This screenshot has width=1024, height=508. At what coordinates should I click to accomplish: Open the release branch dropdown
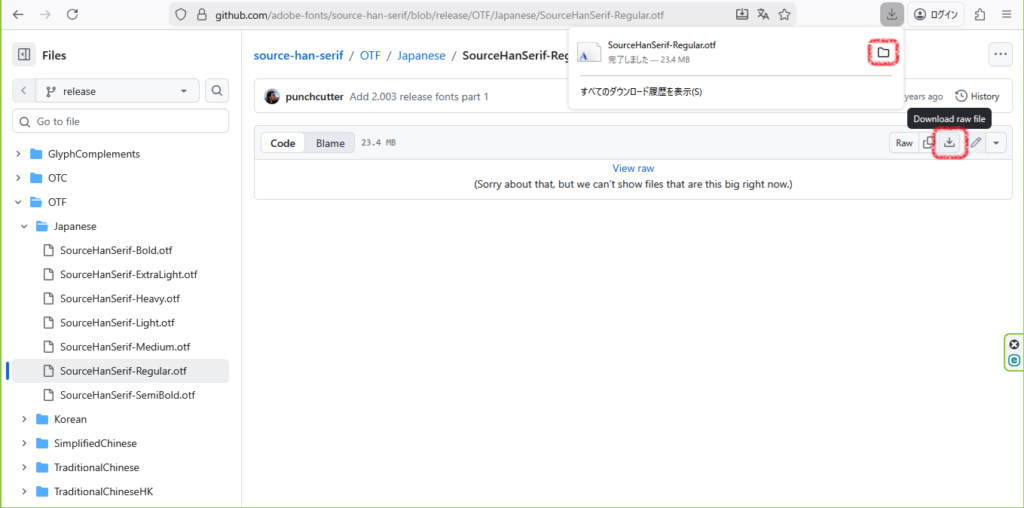click(x=118, y=91)
